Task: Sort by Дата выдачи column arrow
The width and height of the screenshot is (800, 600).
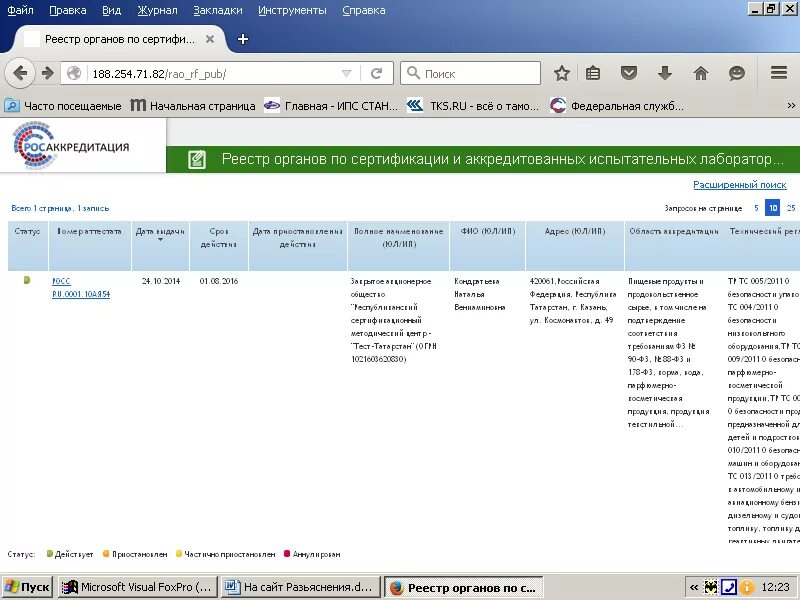Action: 160,240
